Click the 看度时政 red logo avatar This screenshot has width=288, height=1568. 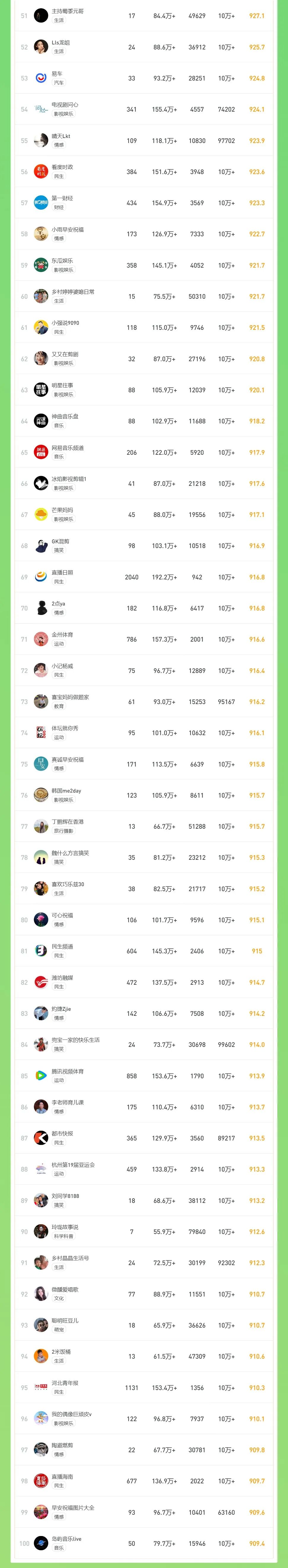[x=41, y=172]
